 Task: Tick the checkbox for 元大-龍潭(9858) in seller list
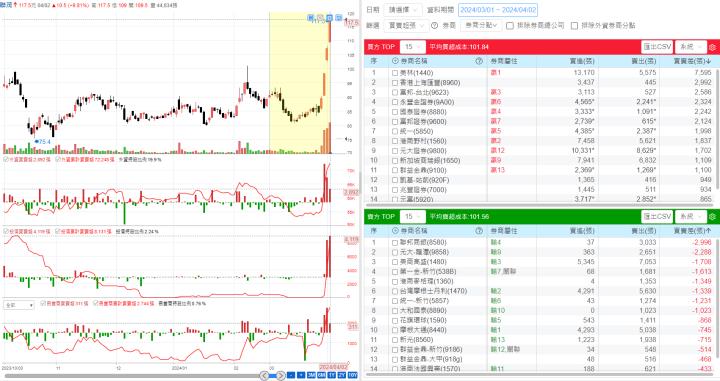[395, 252]
